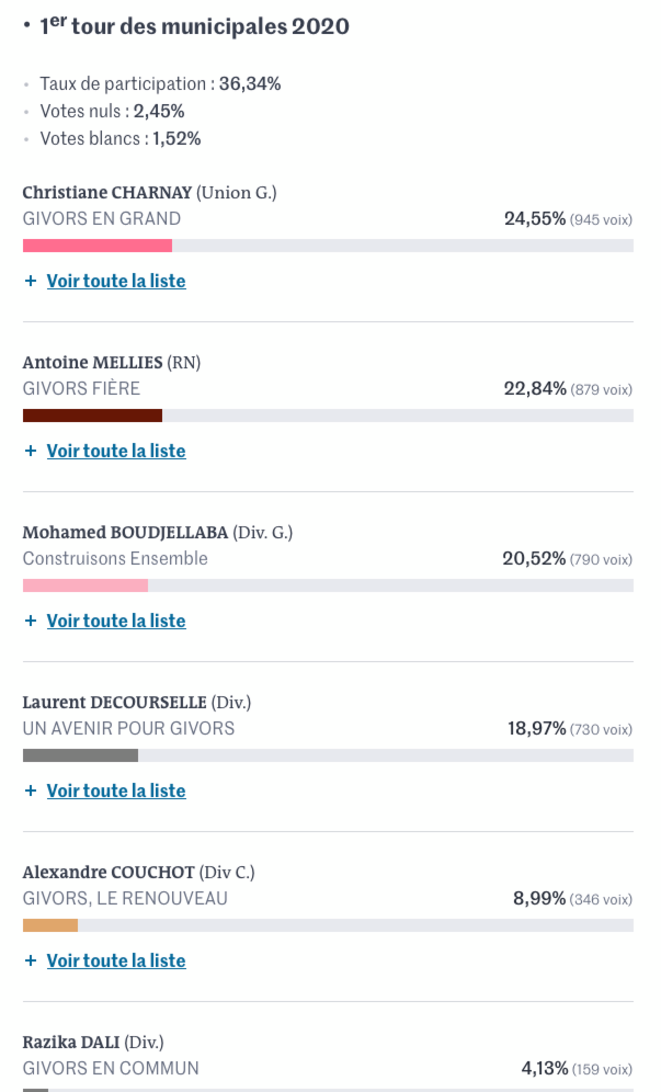Click the Razika DALI candidate name
The image size is (661, 1092).
coord(71,1042)
